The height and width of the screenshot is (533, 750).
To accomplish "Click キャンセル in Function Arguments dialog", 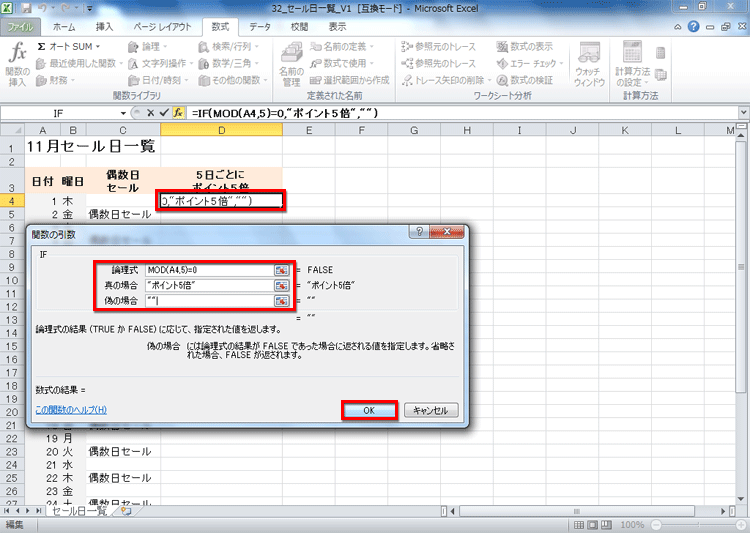I will coord(430,411).
